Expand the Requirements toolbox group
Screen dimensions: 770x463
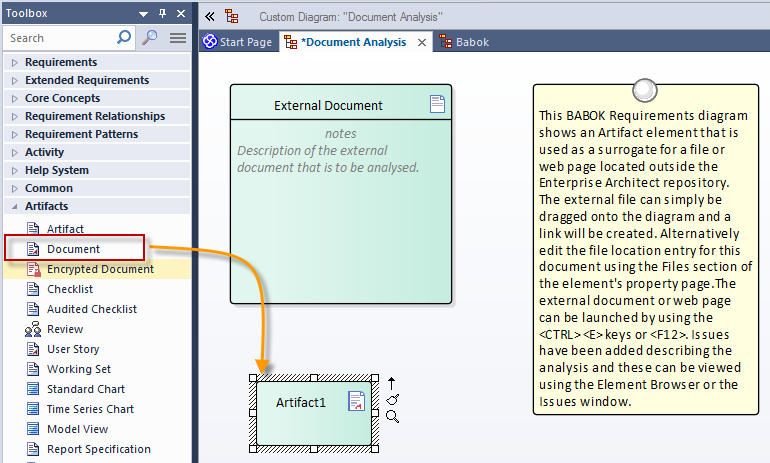(60, 62)
